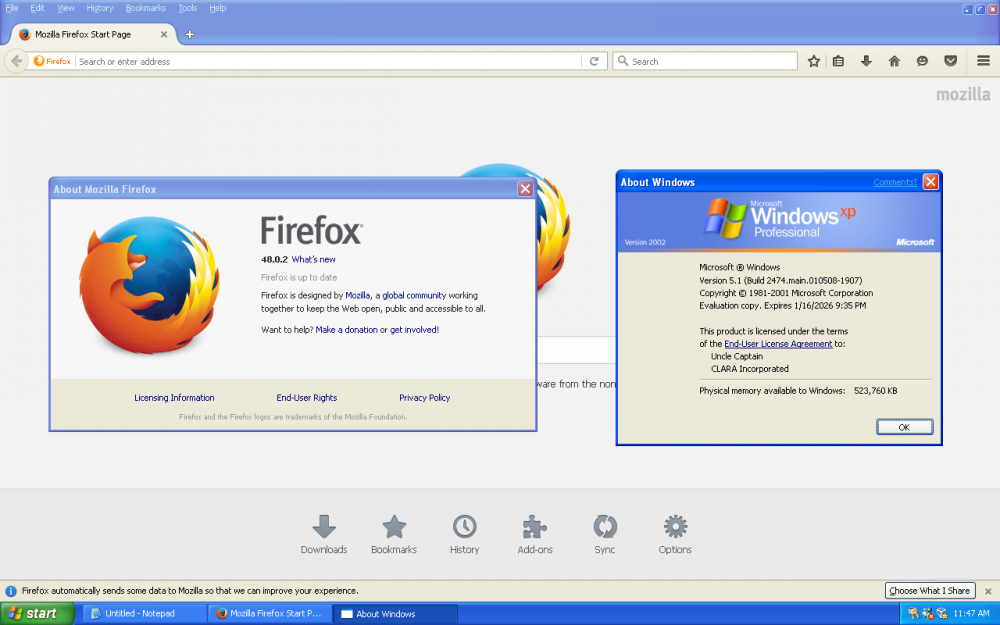
Task: Open the Pocket icon in toolbar
Action: click(x=950, y=61)
